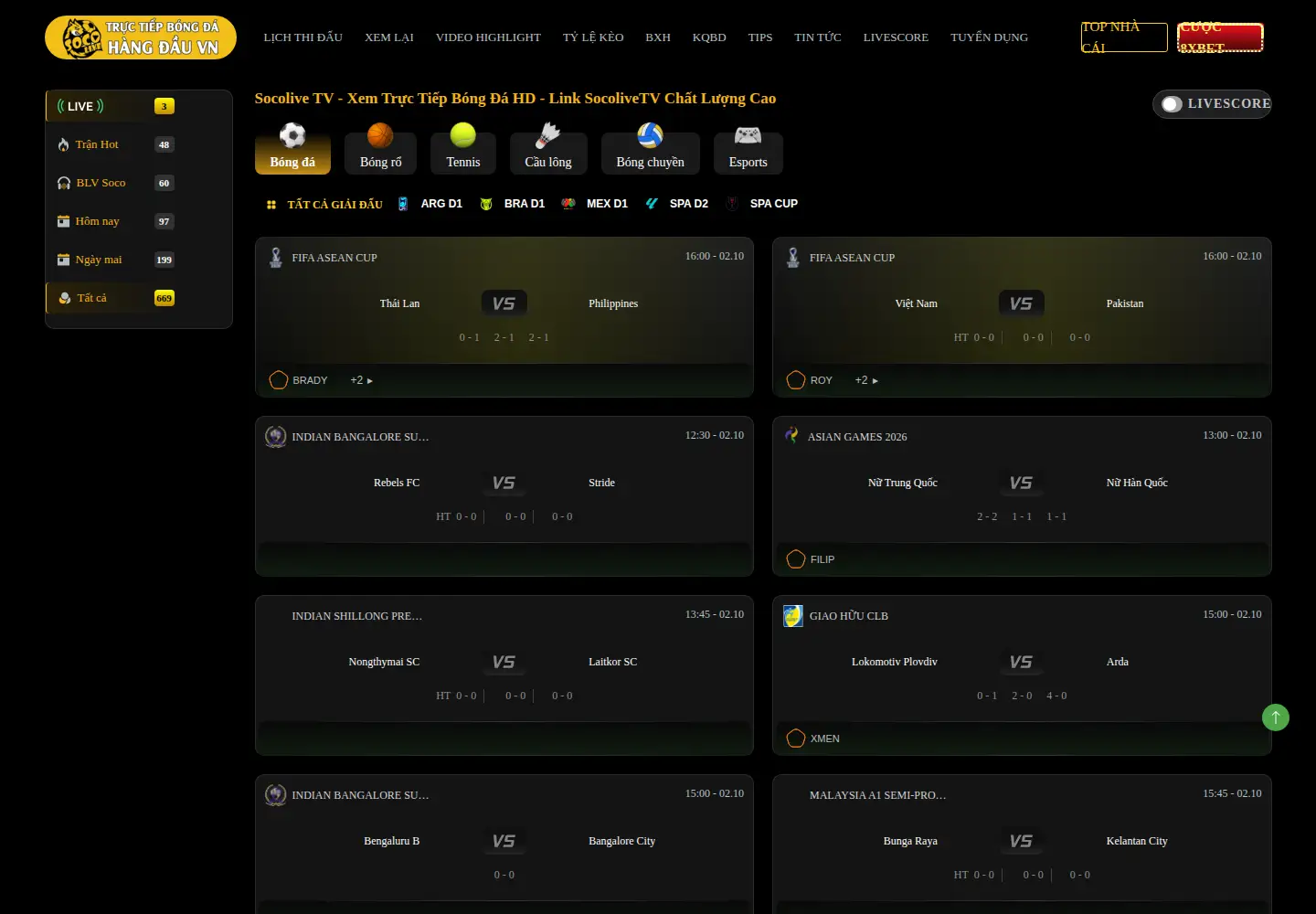This screenshot has width=1316, height=914.
Task: Click commentator XMEN avatar icon
Action: tap(796, 739)
